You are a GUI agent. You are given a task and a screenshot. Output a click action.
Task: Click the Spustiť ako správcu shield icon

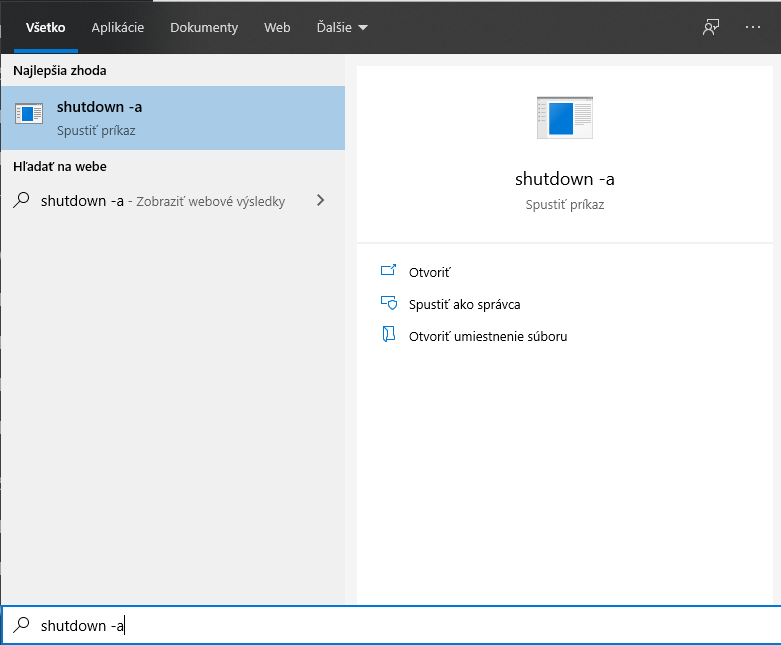click(389, 303)
